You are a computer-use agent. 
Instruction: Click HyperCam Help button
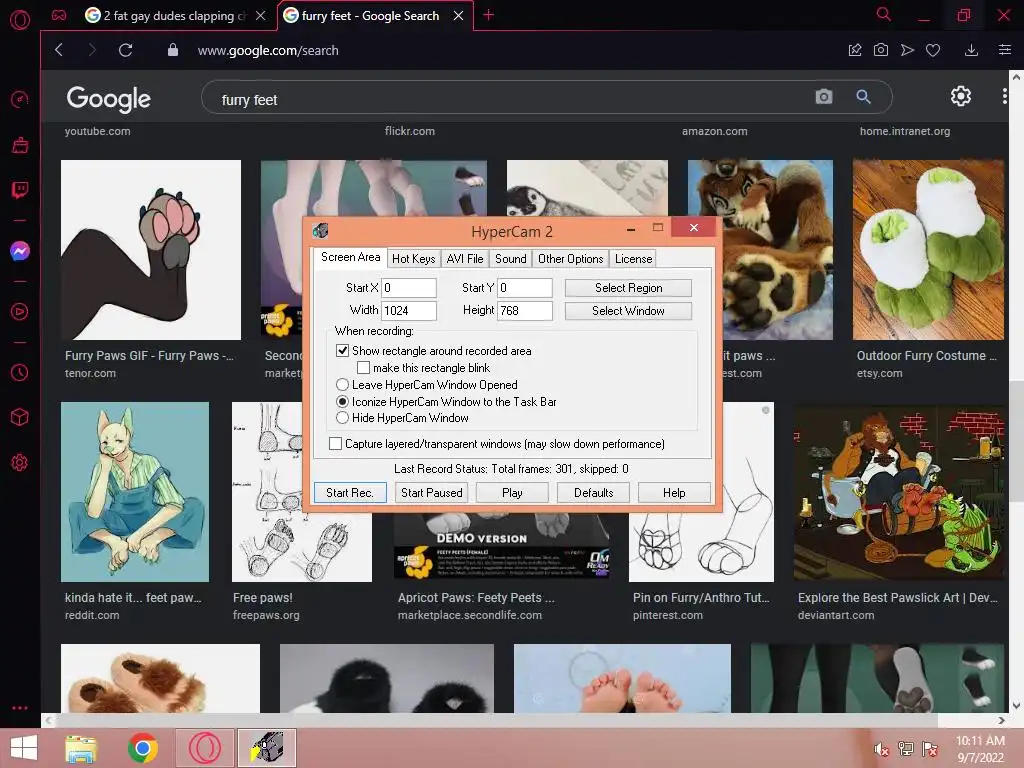pyautogui.click(x=674, y=492)
